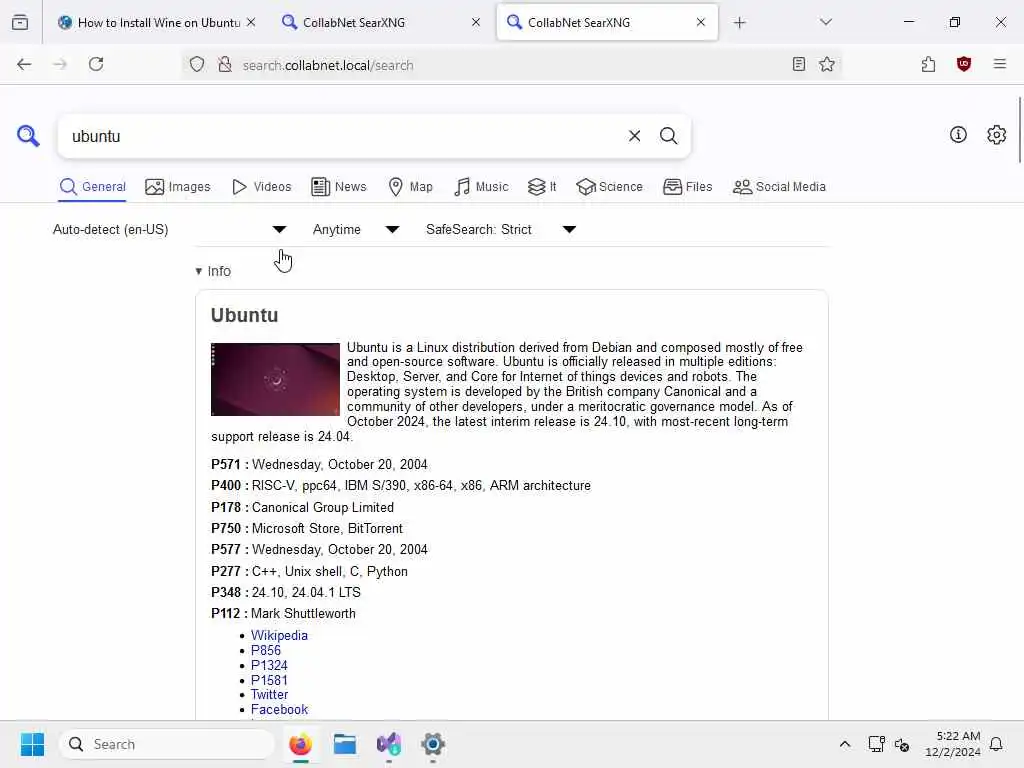Screen dimensions: 1024x768
Task: Show hidden system tray icons
Action: (844, 744)
